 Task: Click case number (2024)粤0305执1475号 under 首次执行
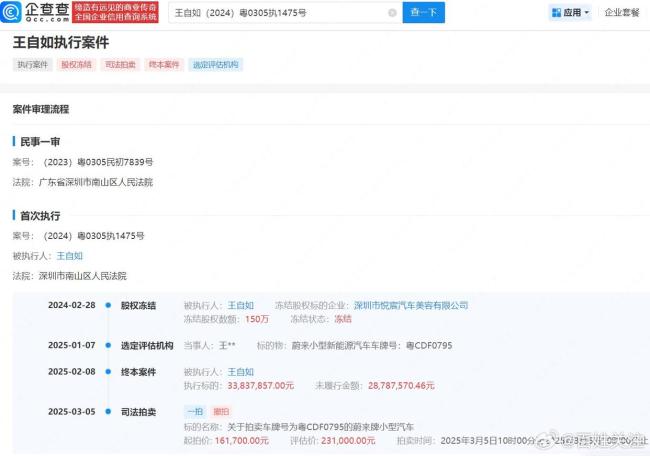(94, 236)
